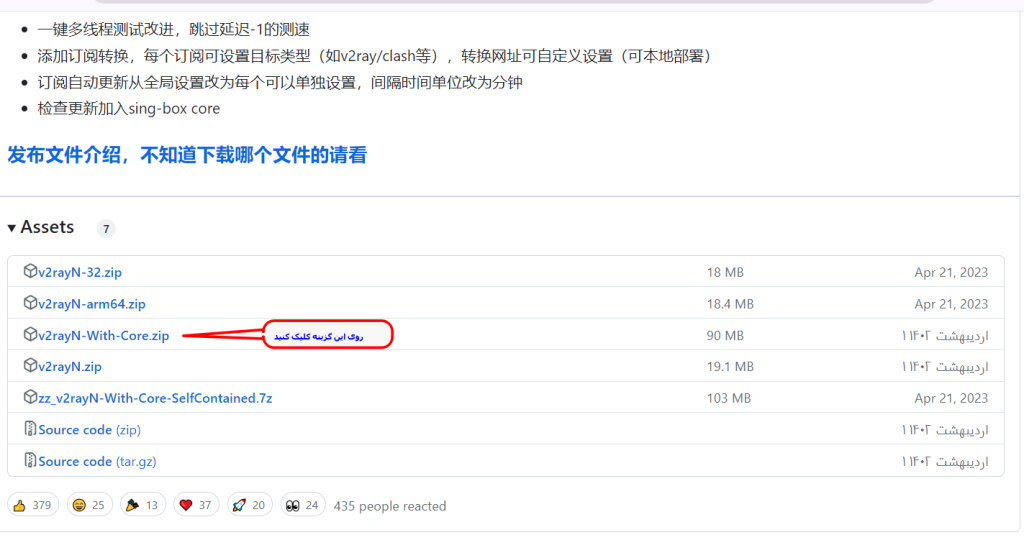
Task: Click the package icon beside v2rayN-arm64.zip
Action: point(30,304)
